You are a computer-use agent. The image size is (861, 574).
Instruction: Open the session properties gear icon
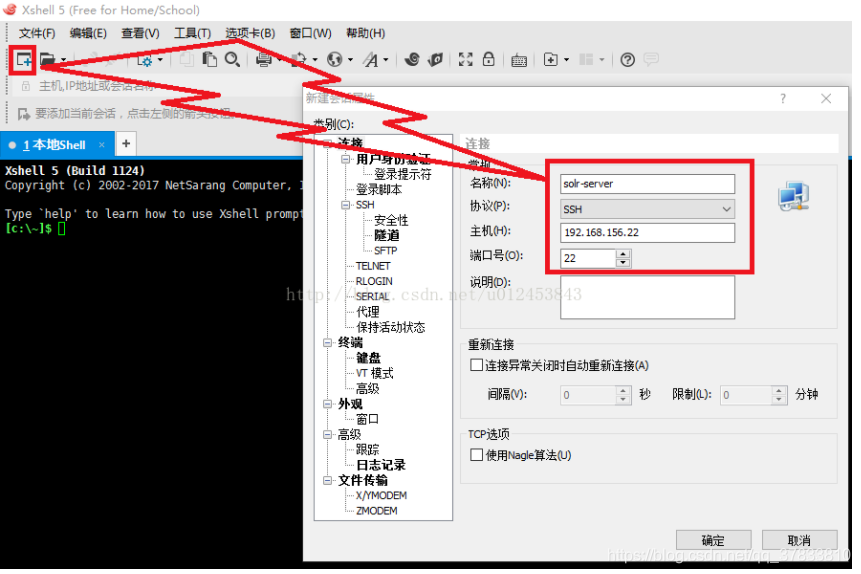(145, 60)
